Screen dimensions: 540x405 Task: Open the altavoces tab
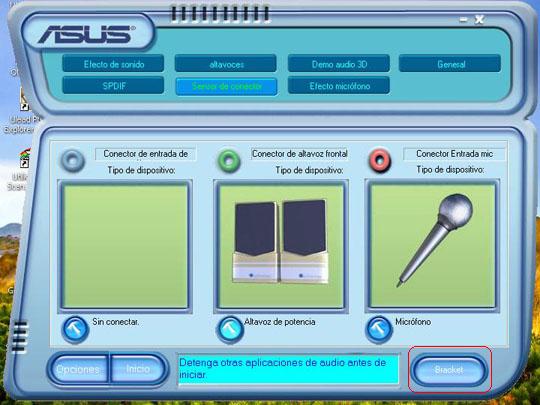pyautogui.click(x=226, y=64)
